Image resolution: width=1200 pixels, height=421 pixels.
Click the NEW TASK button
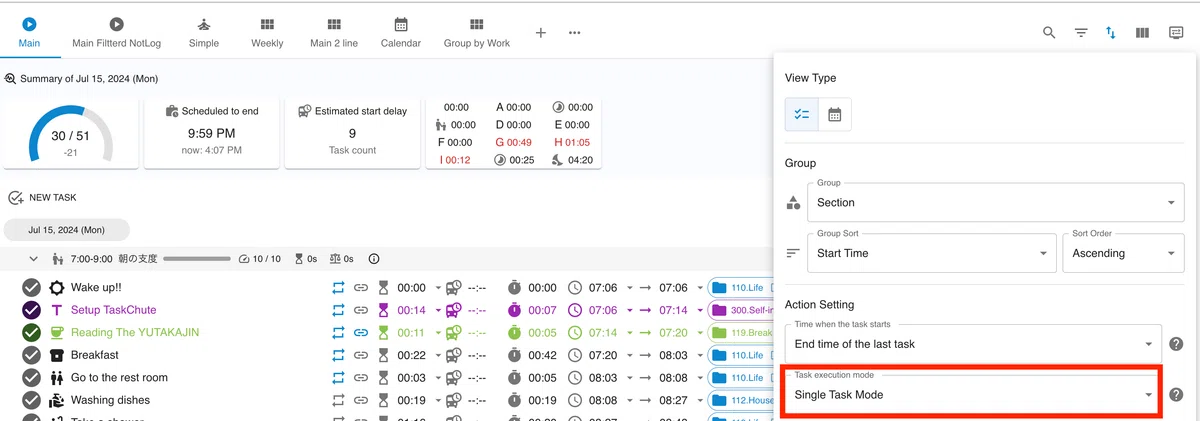[42, 198]
